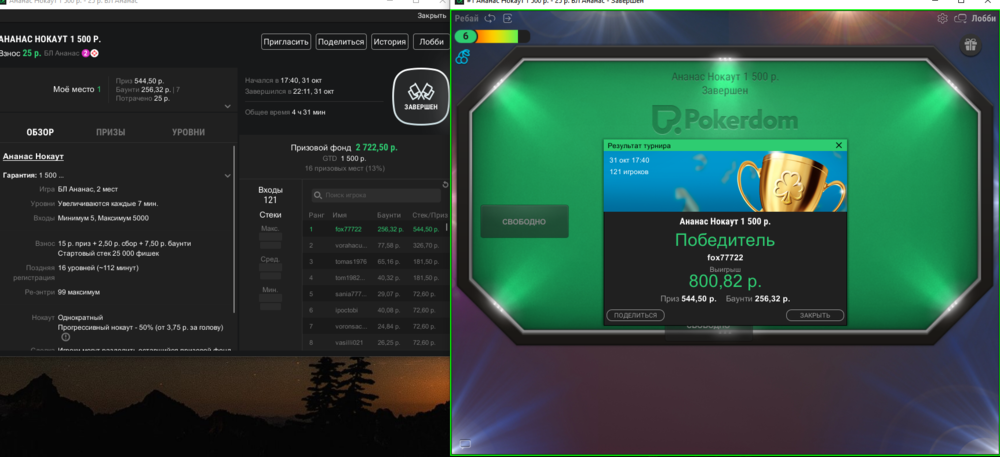This screenshot has width=1000, height=457.
Task: Open chat icon at table bottom-left
Action: point(464,443)
